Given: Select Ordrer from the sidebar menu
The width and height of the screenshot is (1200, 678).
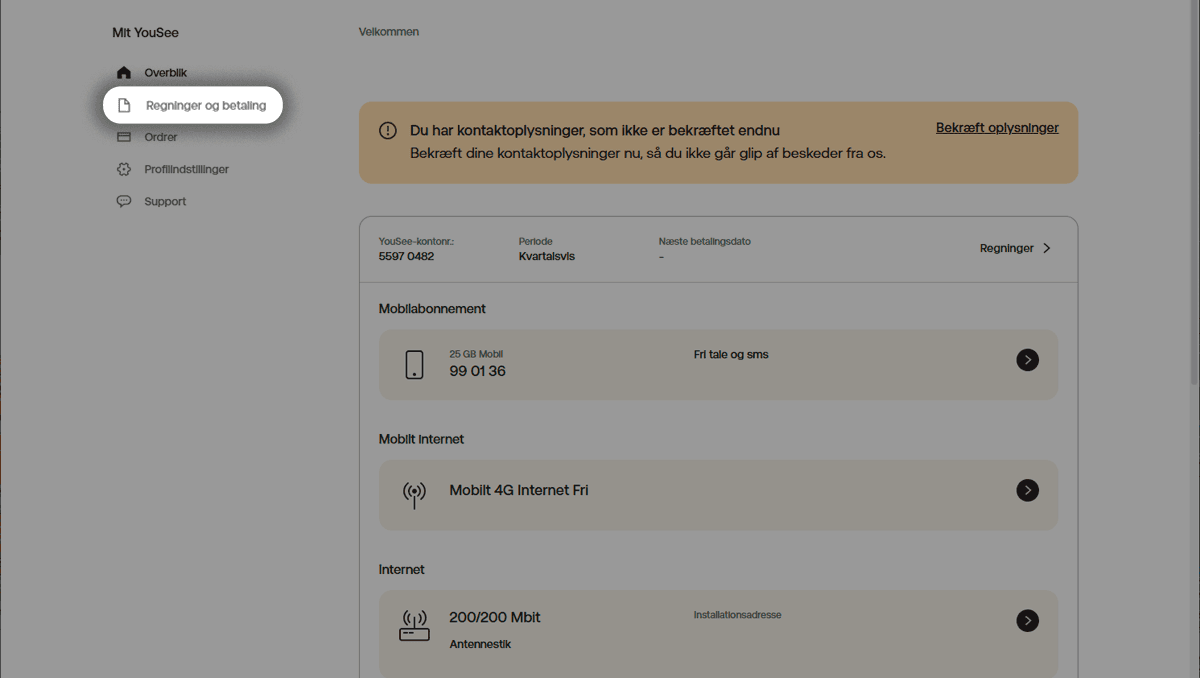Looking at the screenshot, I should (161, 137).
